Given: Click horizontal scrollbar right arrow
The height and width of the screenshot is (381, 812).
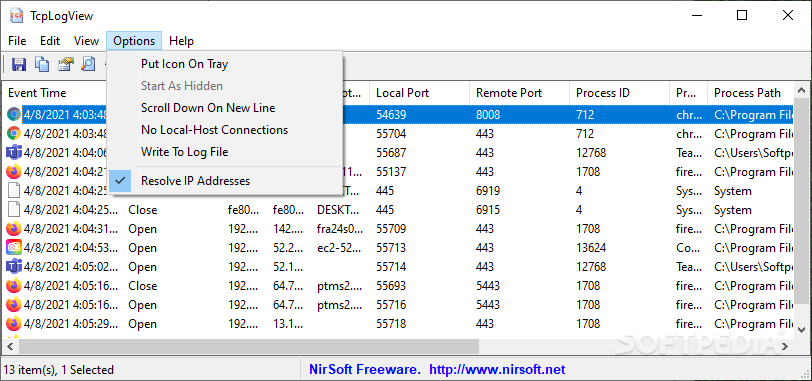Looking at the screenshot, I should point(785,346).
